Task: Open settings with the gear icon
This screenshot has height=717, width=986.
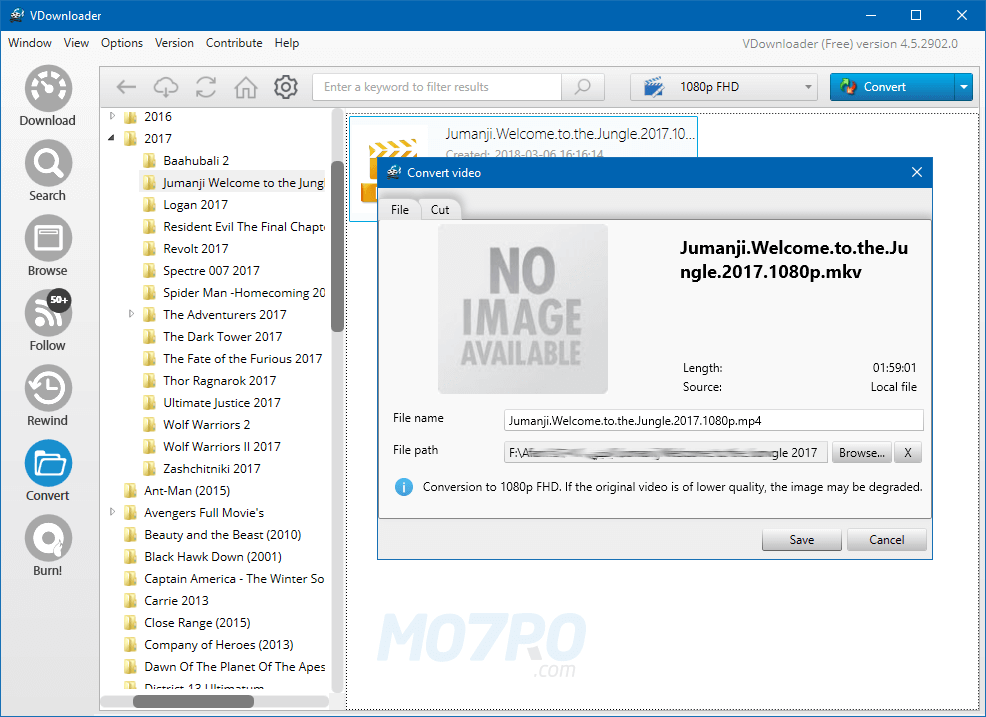Action: (x=285, y=87)
